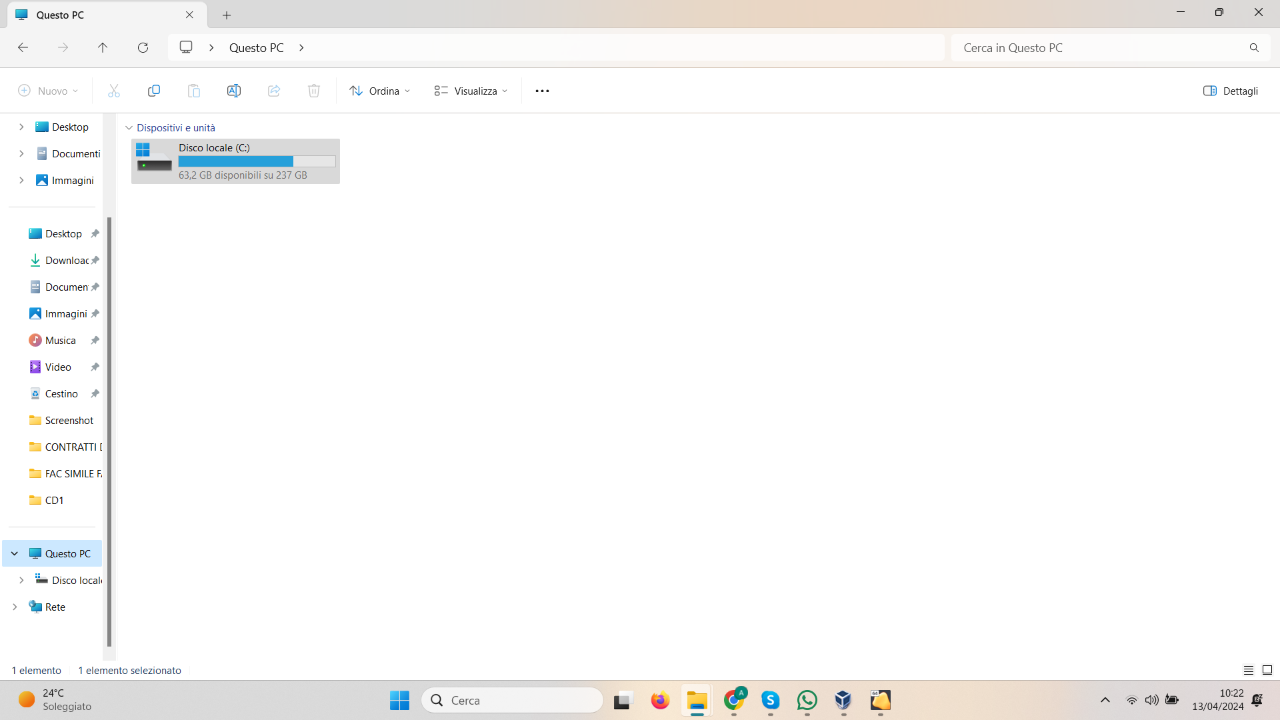Screen dimensions: 1280x720
Task: Add a new tab with plus
Action: click(x=227, y=15)
